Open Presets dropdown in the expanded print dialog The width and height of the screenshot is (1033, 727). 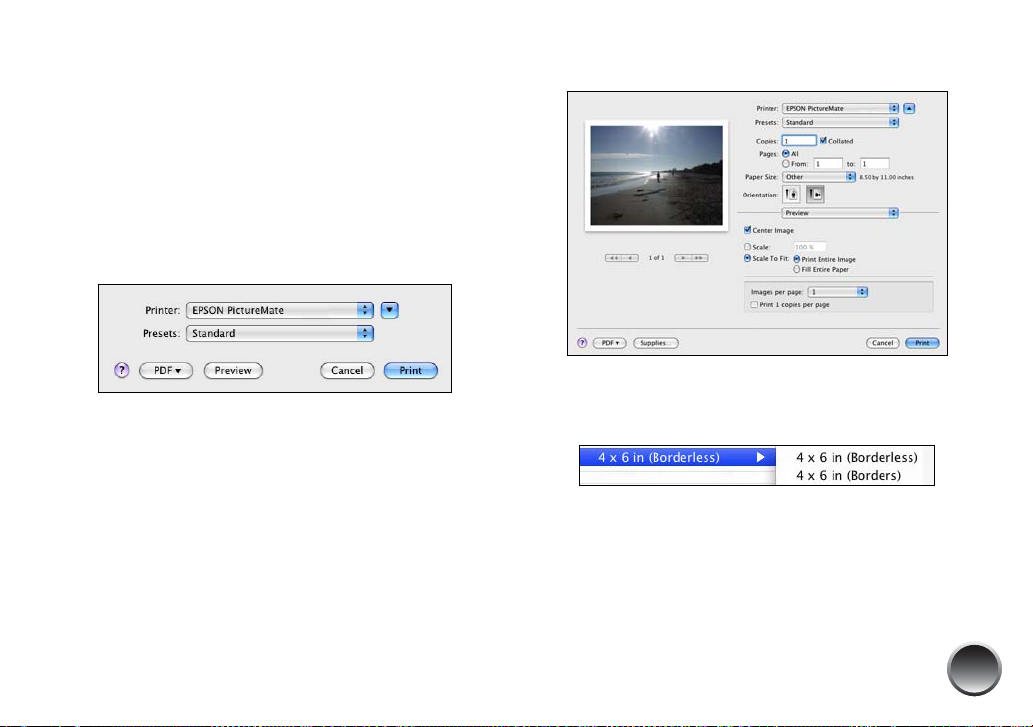point(840,122)
